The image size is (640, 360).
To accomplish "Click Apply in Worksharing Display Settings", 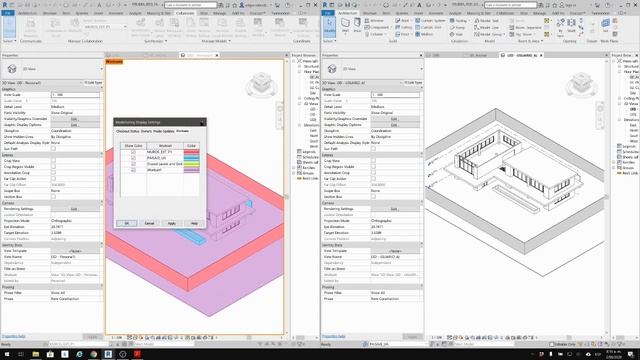I will (172, 223).
